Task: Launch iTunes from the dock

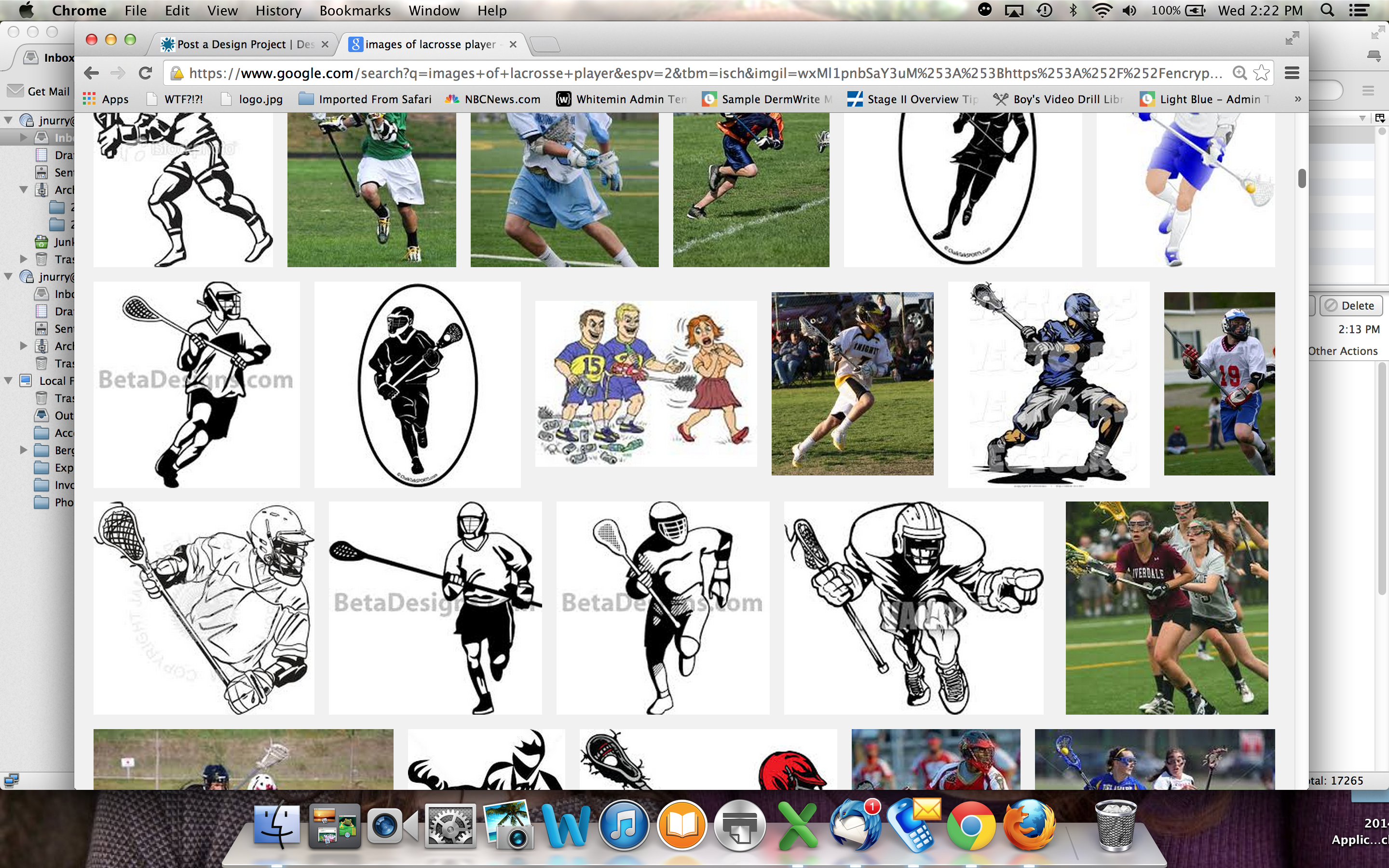Action: pyautogui.click(x=624, y=826)
